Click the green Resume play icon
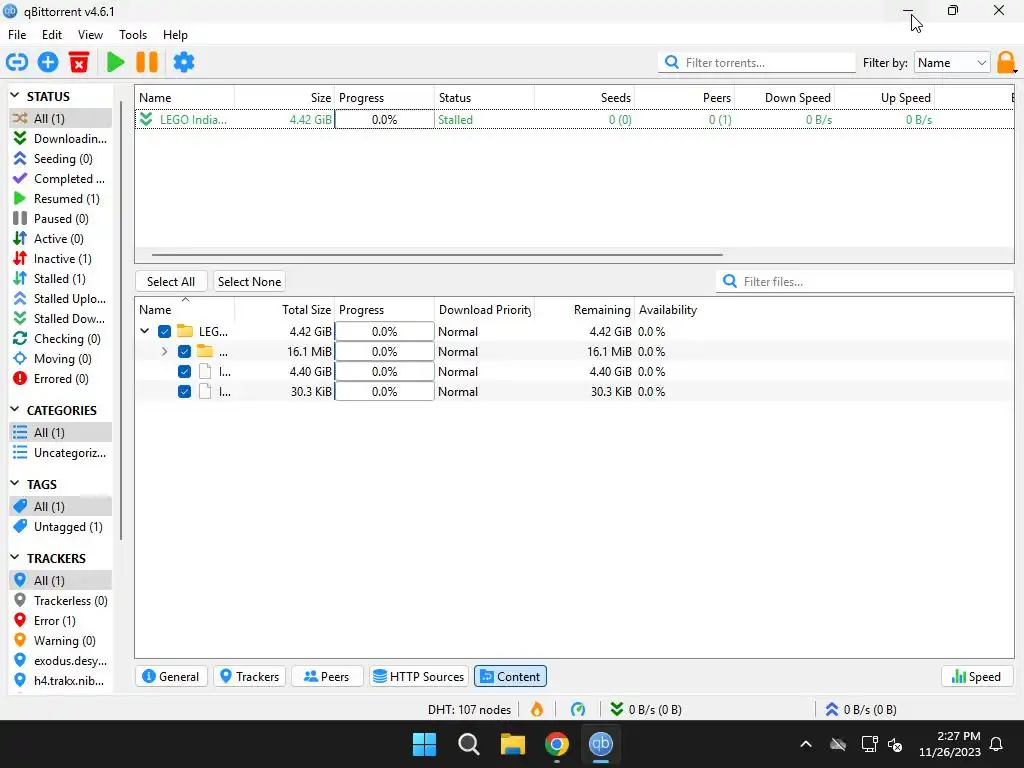 click(116, 63)
